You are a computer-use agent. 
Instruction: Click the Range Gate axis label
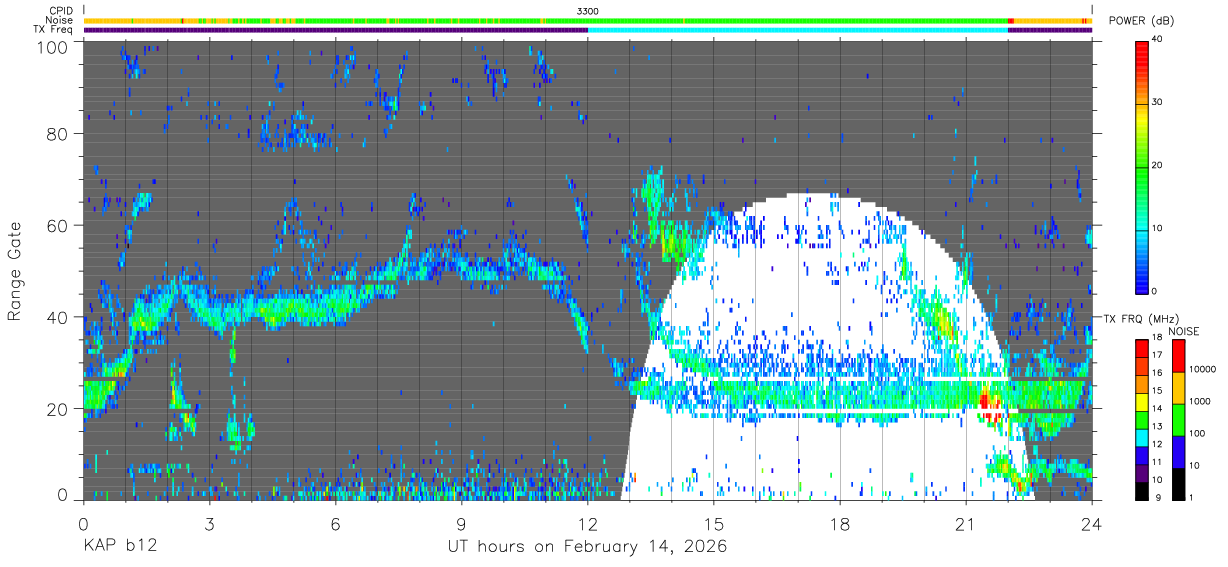coord(15,271)
